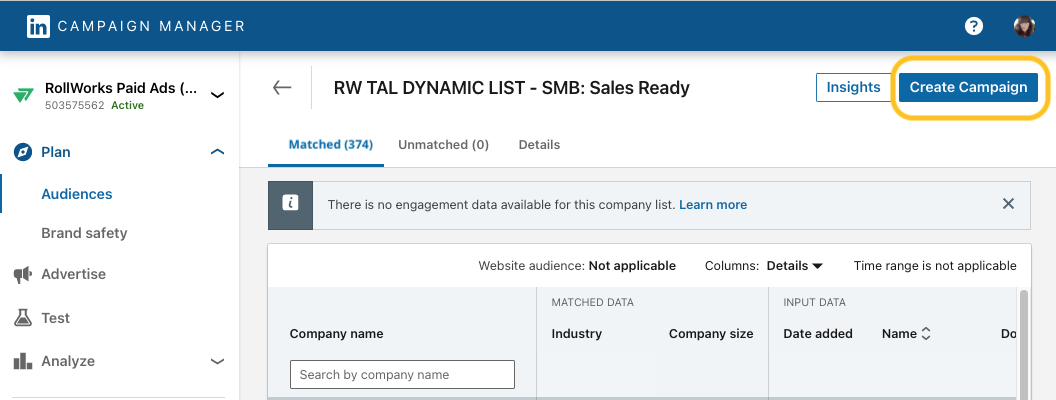The width and height of the screenshot is (1056, 400).
Task: Click the Create Campaign button
Action: (968, 88)
